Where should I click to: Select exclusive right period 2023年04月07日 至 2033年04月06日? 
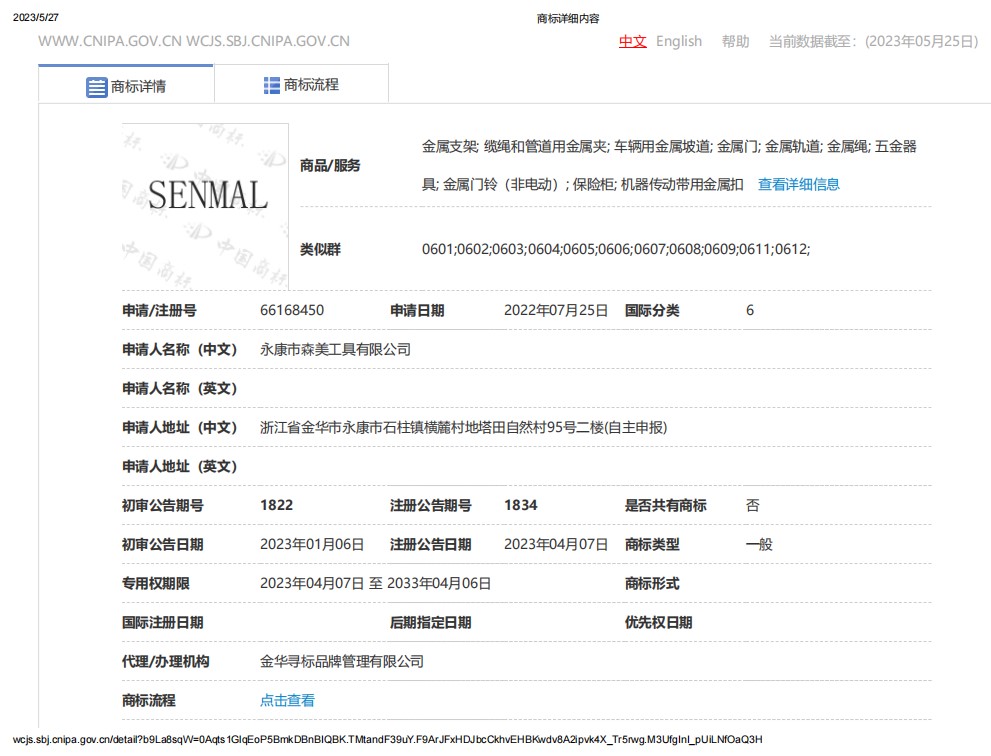[x=375, y=583]
